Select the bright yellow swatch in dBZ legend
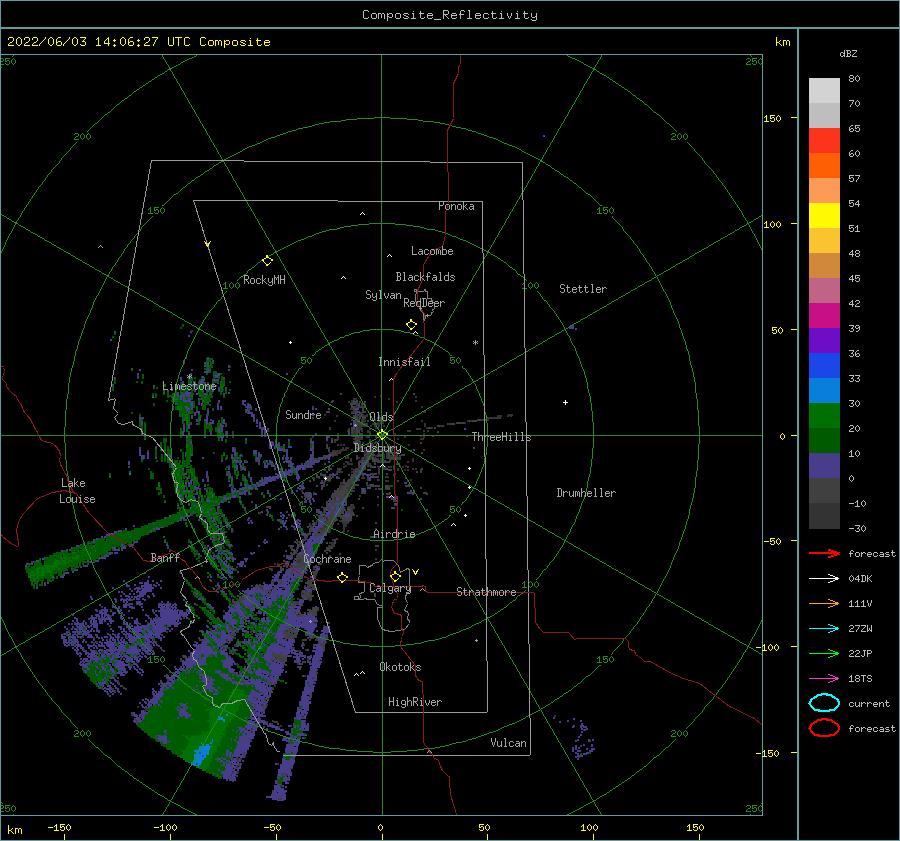This screenshot has height=841, width=900. [824, 216]
